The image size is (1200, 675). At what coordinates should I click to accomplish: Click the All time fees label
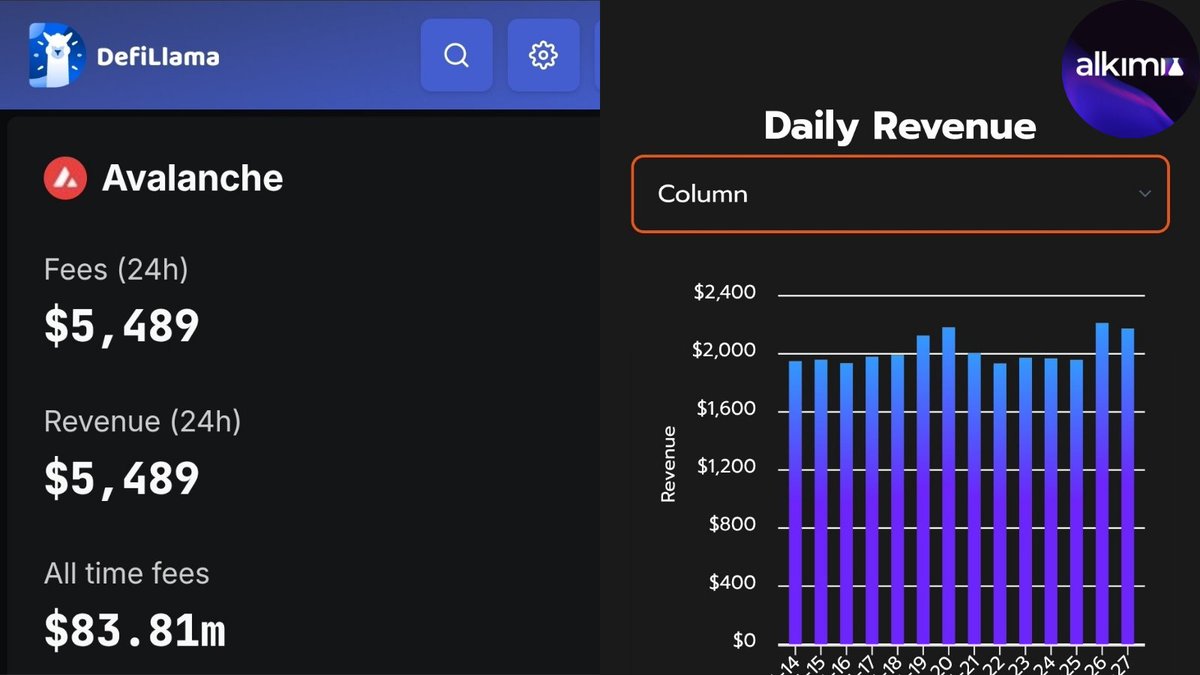[127, 573]
